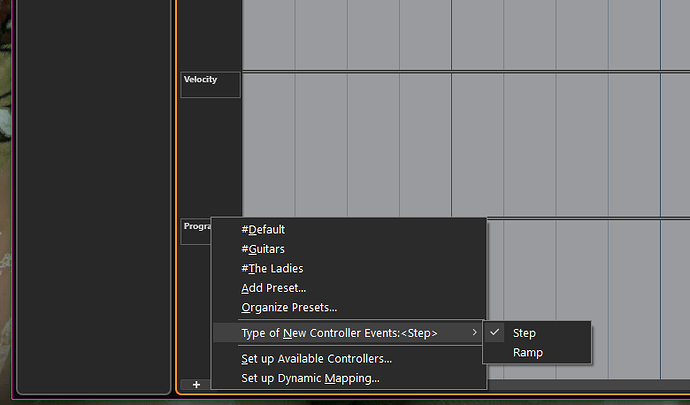The height and width of the screenshot is (405, 690).
Task: Click the Program lane label
Action: pos(195,227)
